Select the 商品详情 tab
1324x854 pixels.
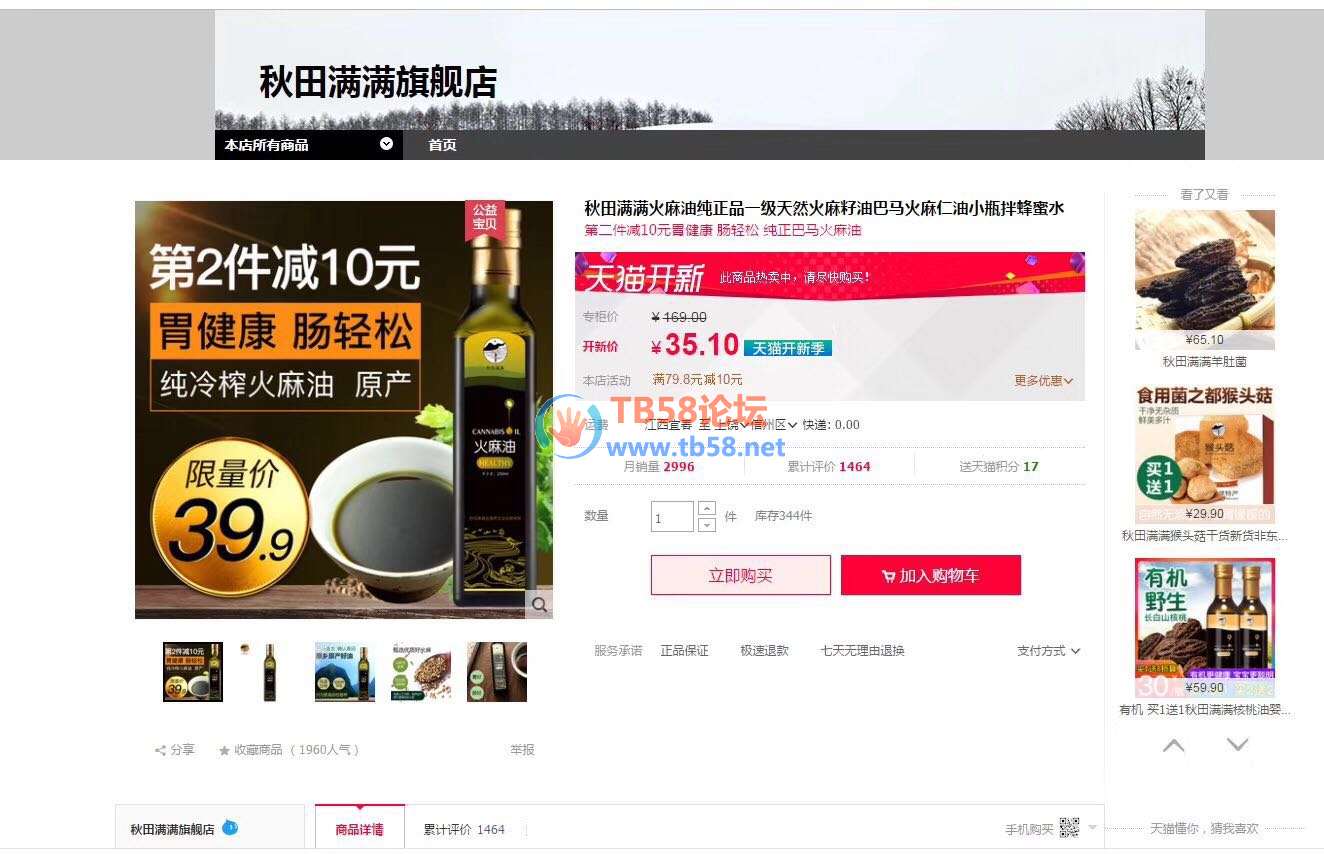[x=360, y=828]
